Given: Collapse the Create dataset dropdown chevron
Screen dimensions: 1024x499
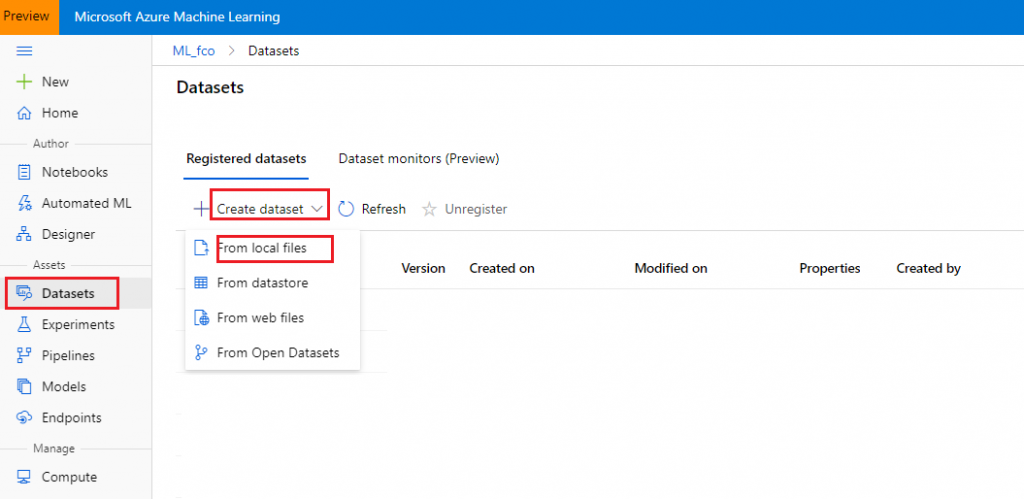Looking at the screenshot, I should pyautogui.click(x=317, y=209).
